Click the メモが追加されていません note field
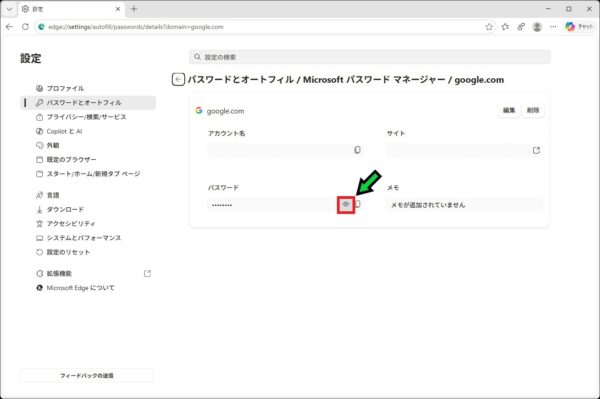The height and width of the screenshot is (399, 600). click(x=465, y=205)
